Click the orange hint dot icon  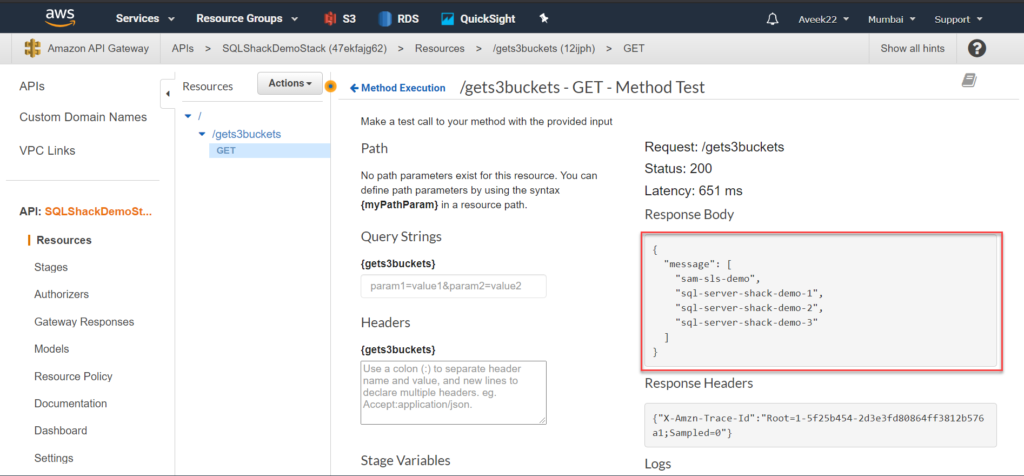pyautogui.click(x=330, y=86)
